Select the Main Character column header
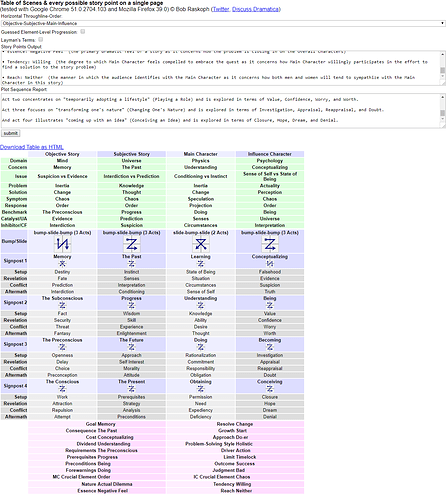This screenshot has height=500, width=446. pyautogui.click(x=201, y=154)
